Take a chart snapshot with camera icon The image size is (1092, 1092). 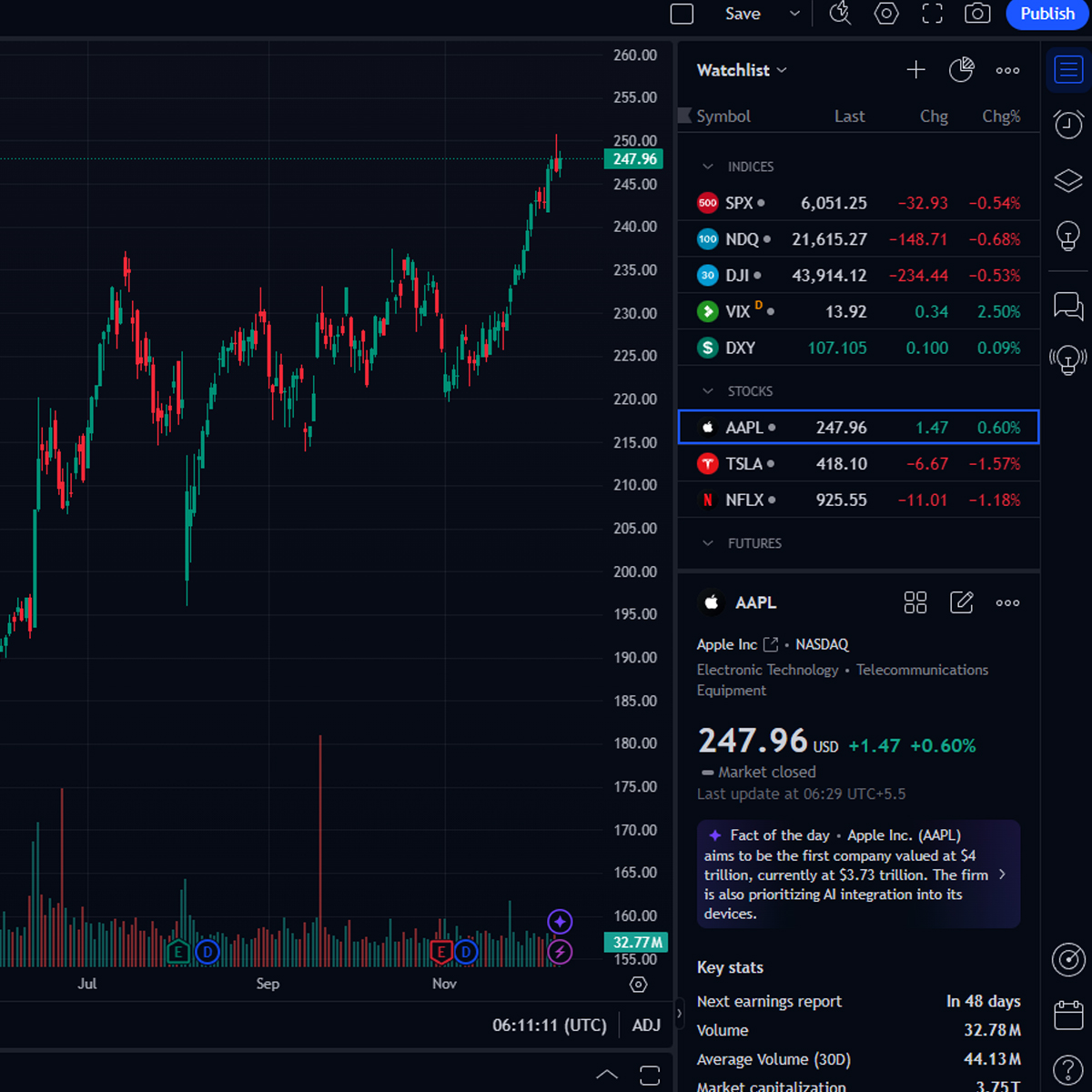point(977,14)
